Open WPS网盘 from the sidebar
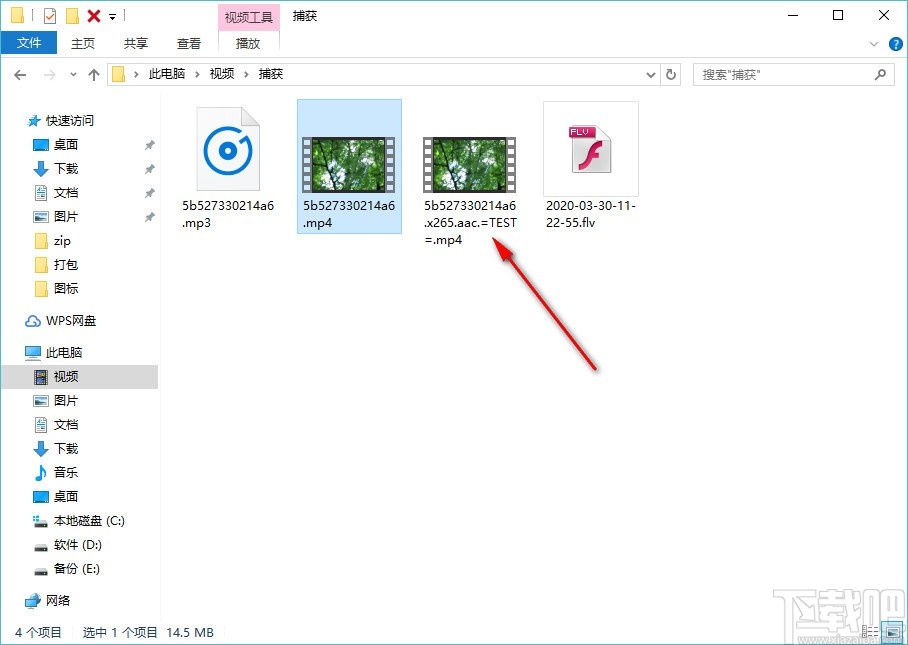Image resolution: width=908 pixels, height=645 pixels. click(68, 320)
